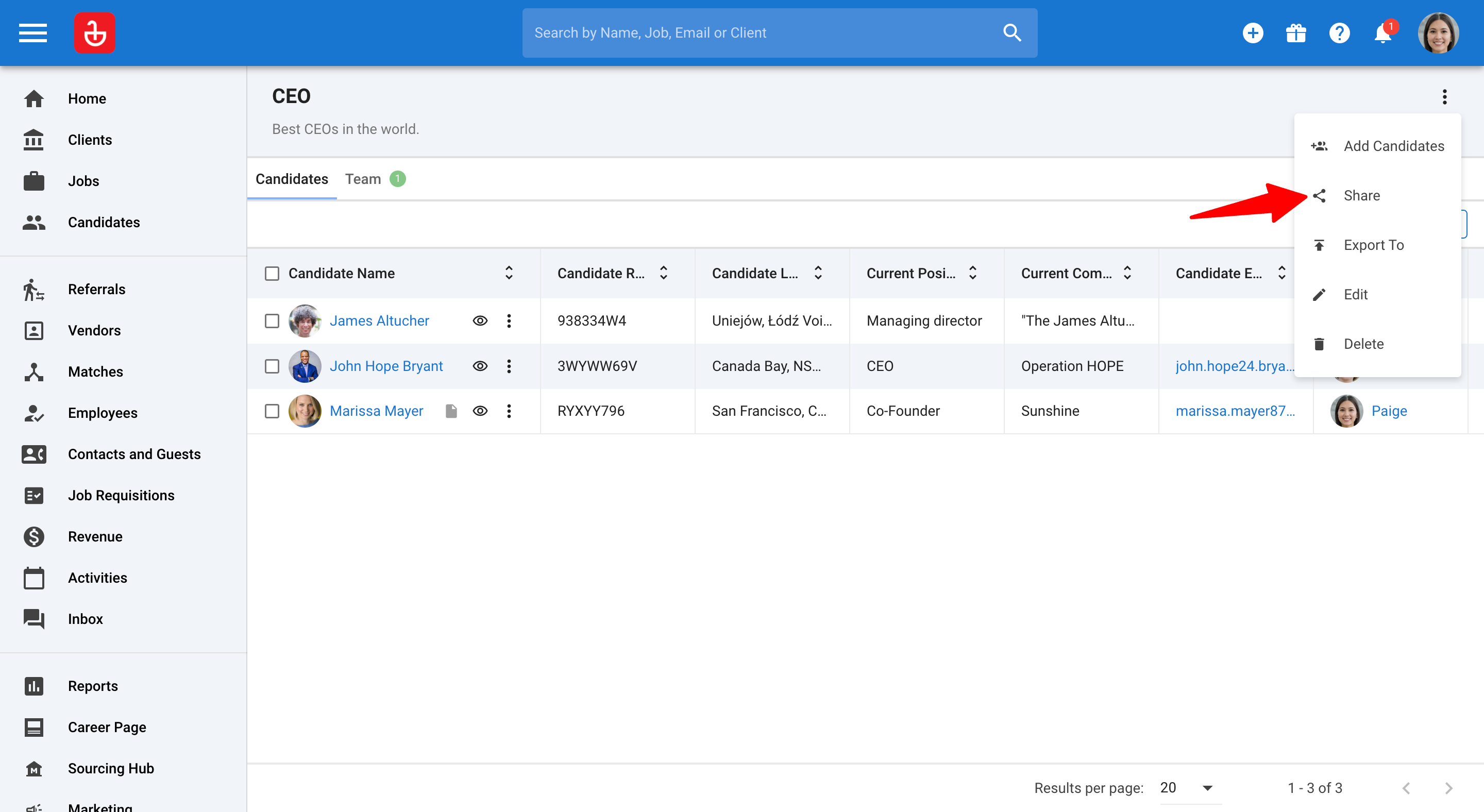Open Marissa Mayer's candidate profile link
Viewport: 1484px width, 812px height.
(376, 411)
